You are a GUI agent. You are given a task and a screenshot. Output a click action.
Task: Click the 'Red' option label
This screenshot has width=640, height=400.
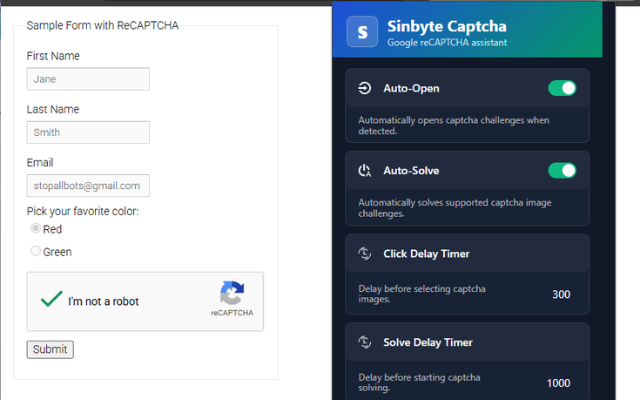click(x=52, y=229)
